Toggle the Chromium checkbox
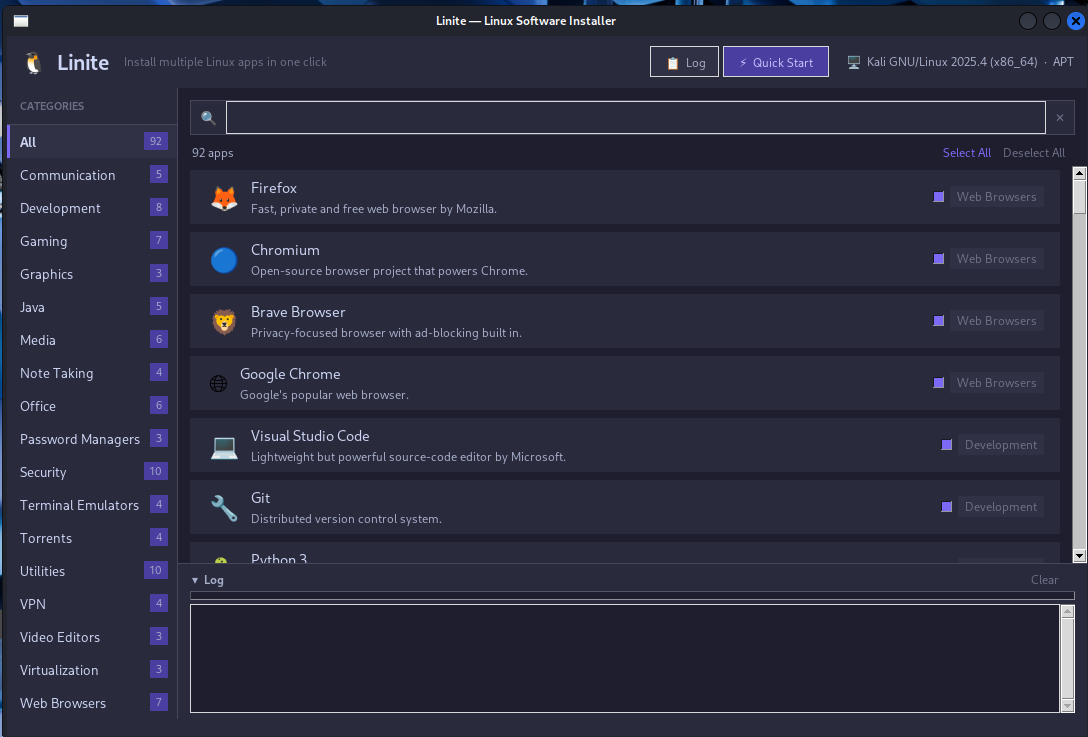Screen dimensions: 1088x737 coord(939,259)
